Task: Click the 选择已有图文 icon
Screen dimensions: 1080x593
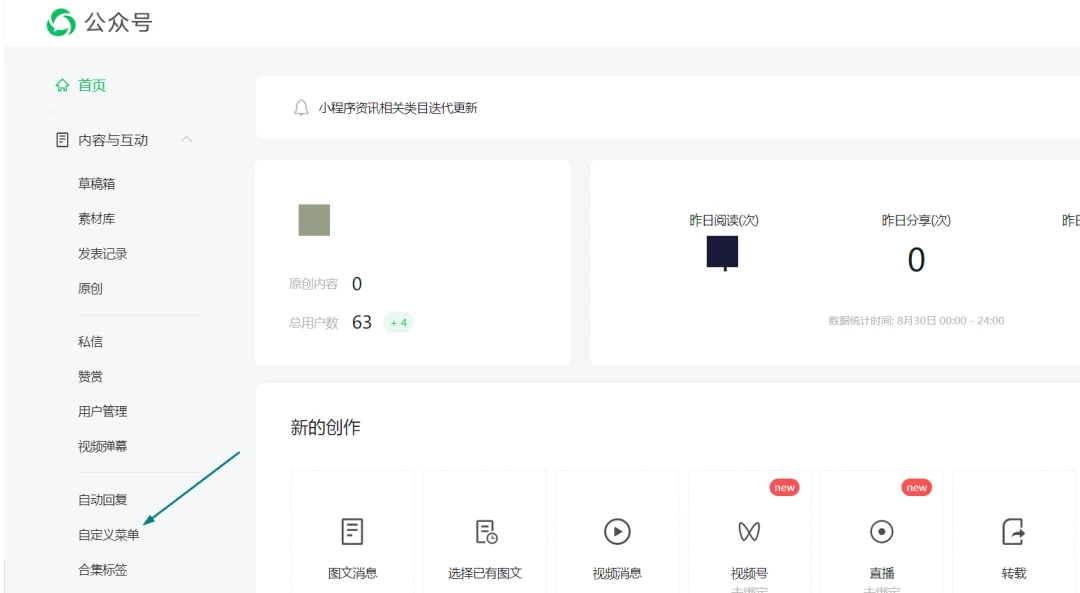Action: (486, 532)
